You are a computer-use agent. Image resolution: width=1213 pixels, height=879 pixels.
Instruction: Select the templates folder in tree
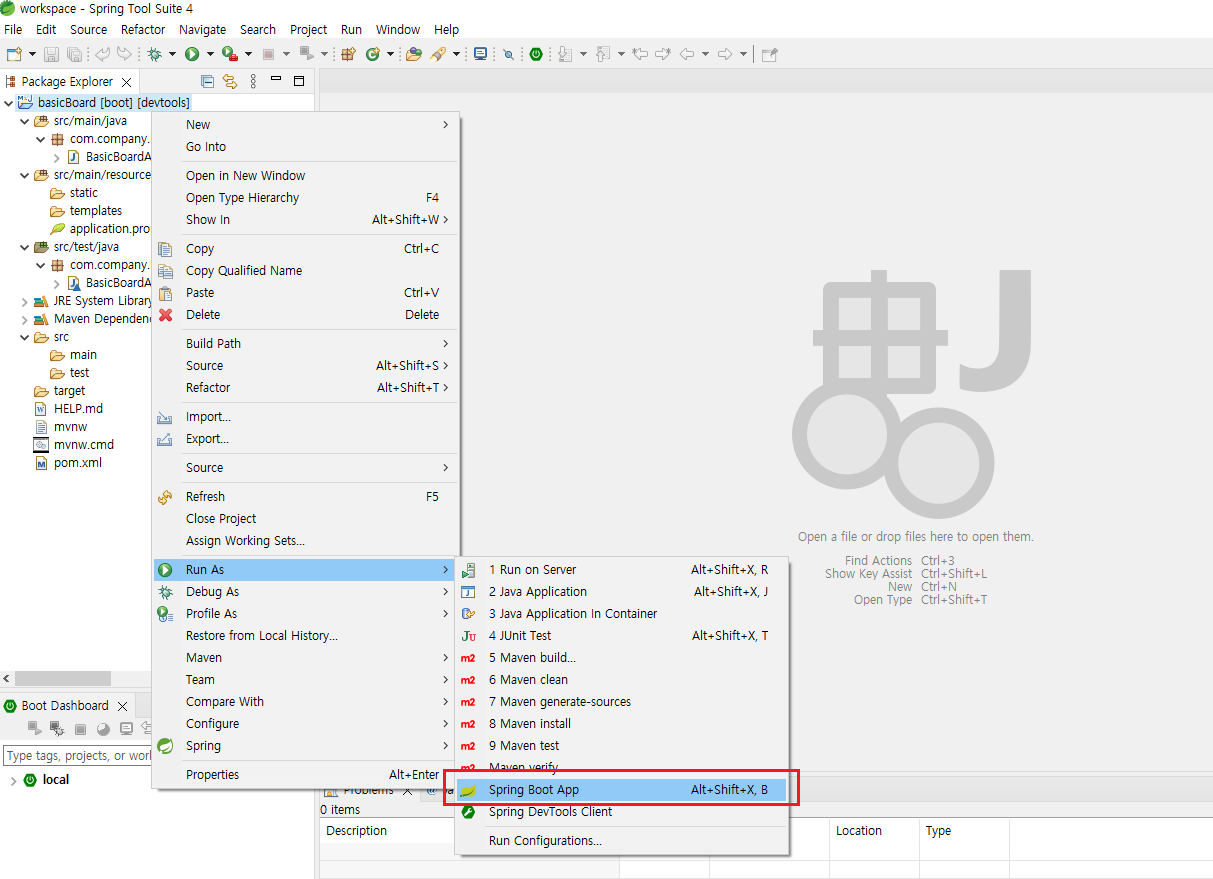(96, 211)
